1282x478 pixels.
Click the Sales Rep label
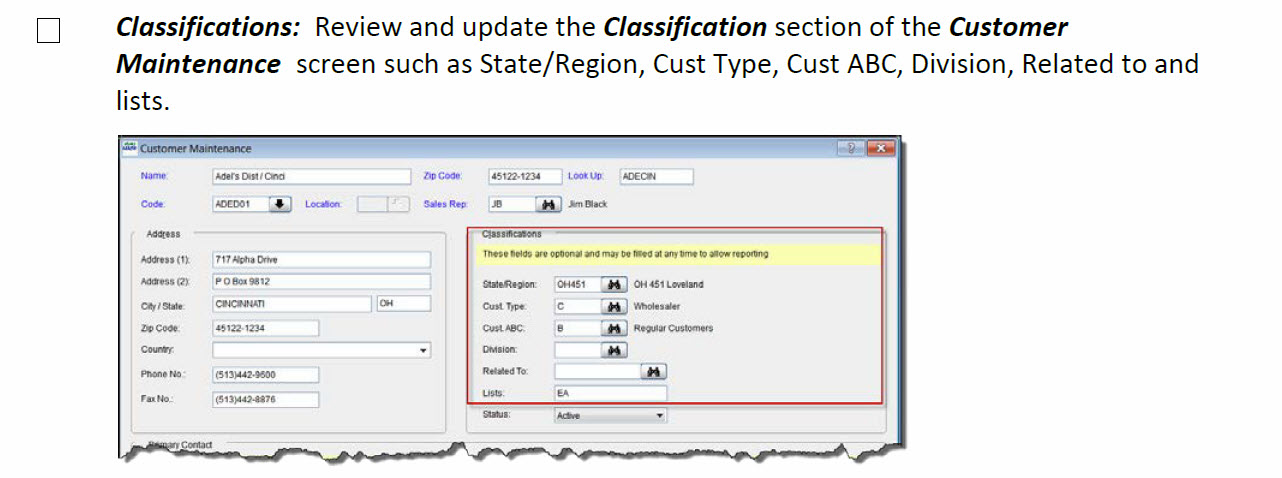pyautogui.click(x=445, y=204)
